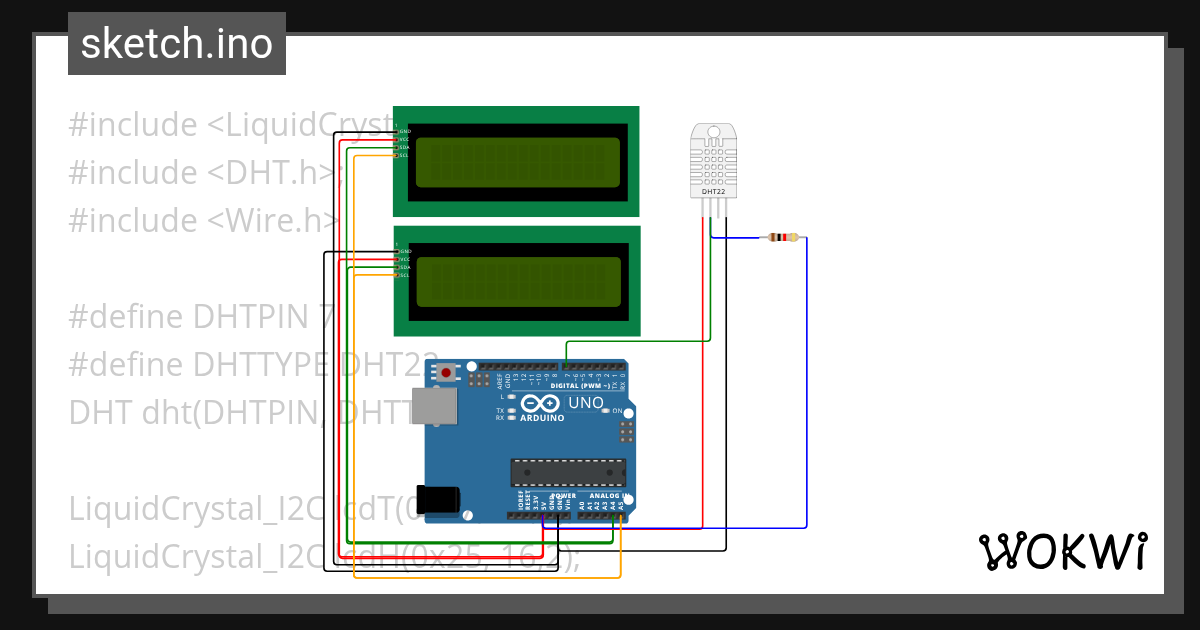Screen dimensions: 1200x630
Task: Toggle the ON power LED of the UNO
Action: pos(606,410)
